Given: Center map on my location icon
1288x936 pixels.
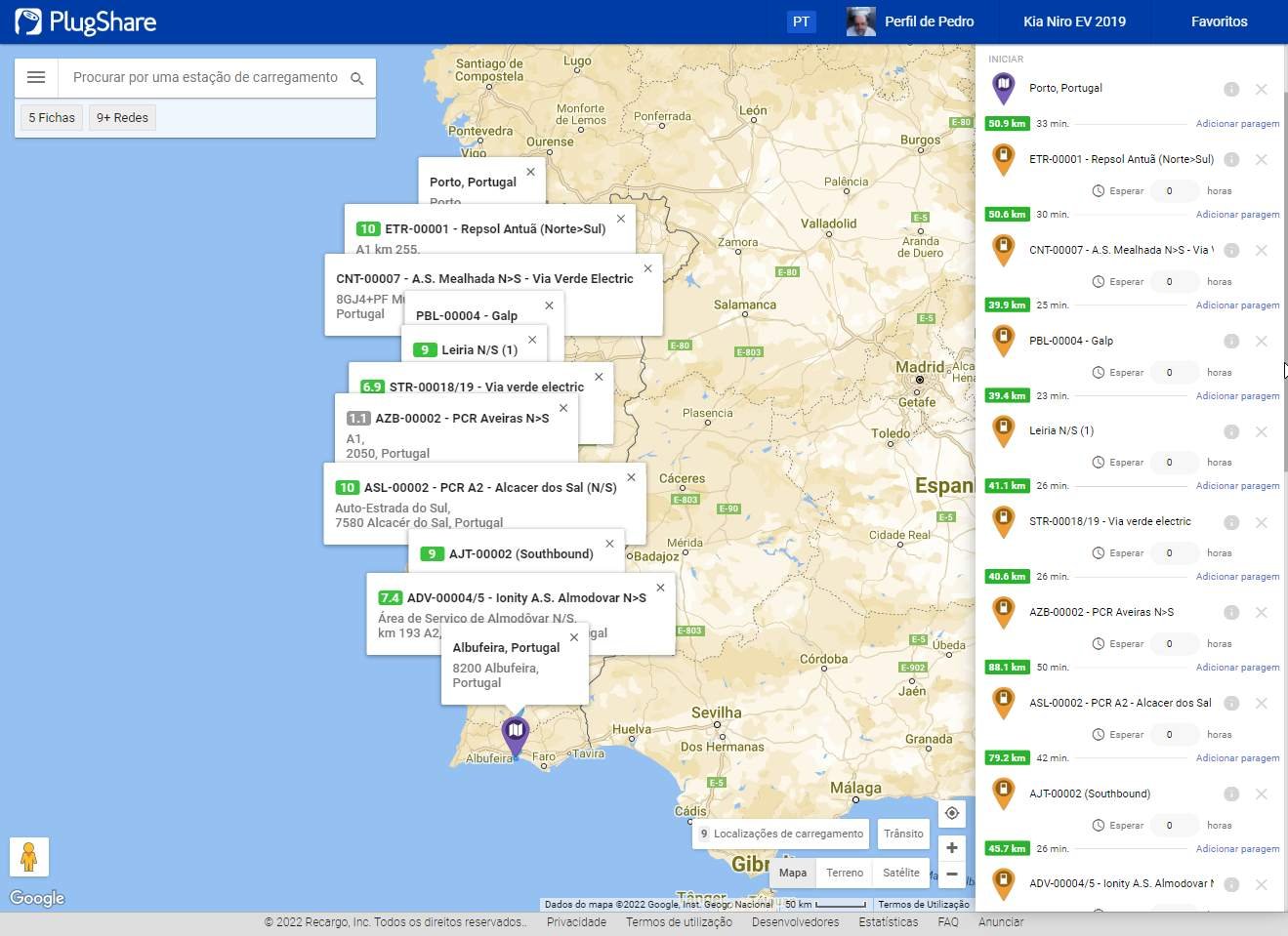Looking at the screenshot, I should pyautogui.click(x=952, y=813).
